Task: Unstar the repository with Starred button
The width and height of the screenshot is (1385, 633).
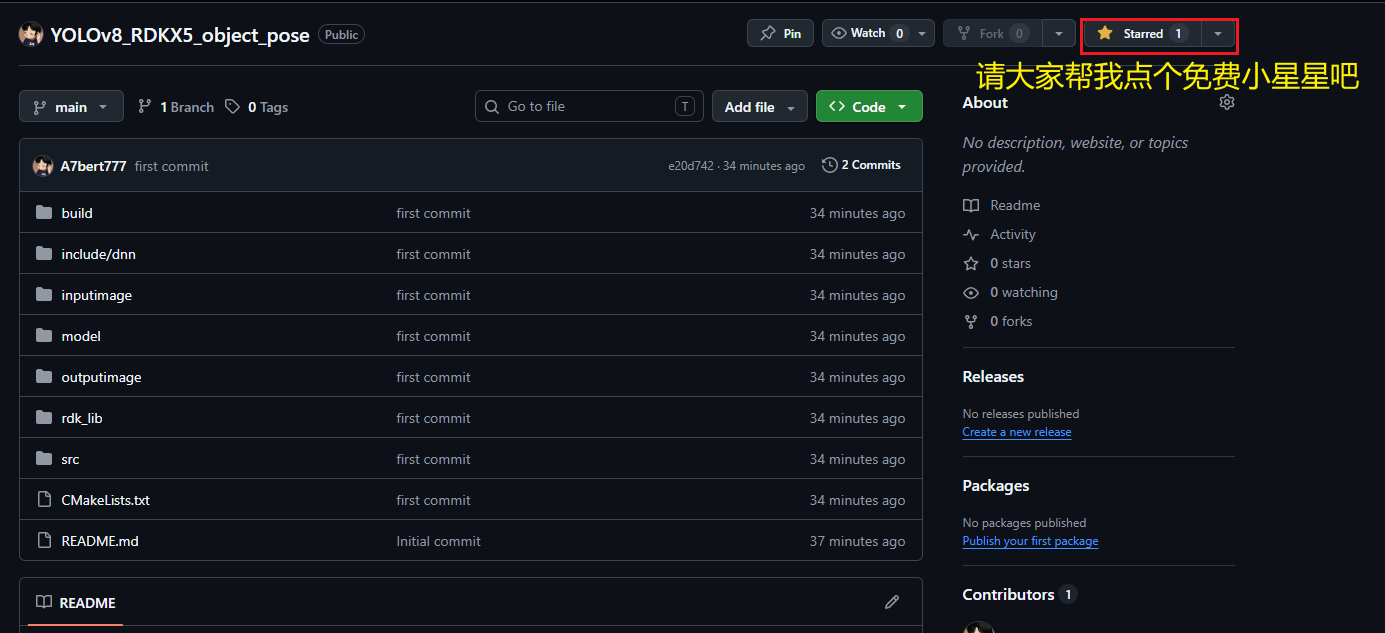Action: click(1141, 33)
